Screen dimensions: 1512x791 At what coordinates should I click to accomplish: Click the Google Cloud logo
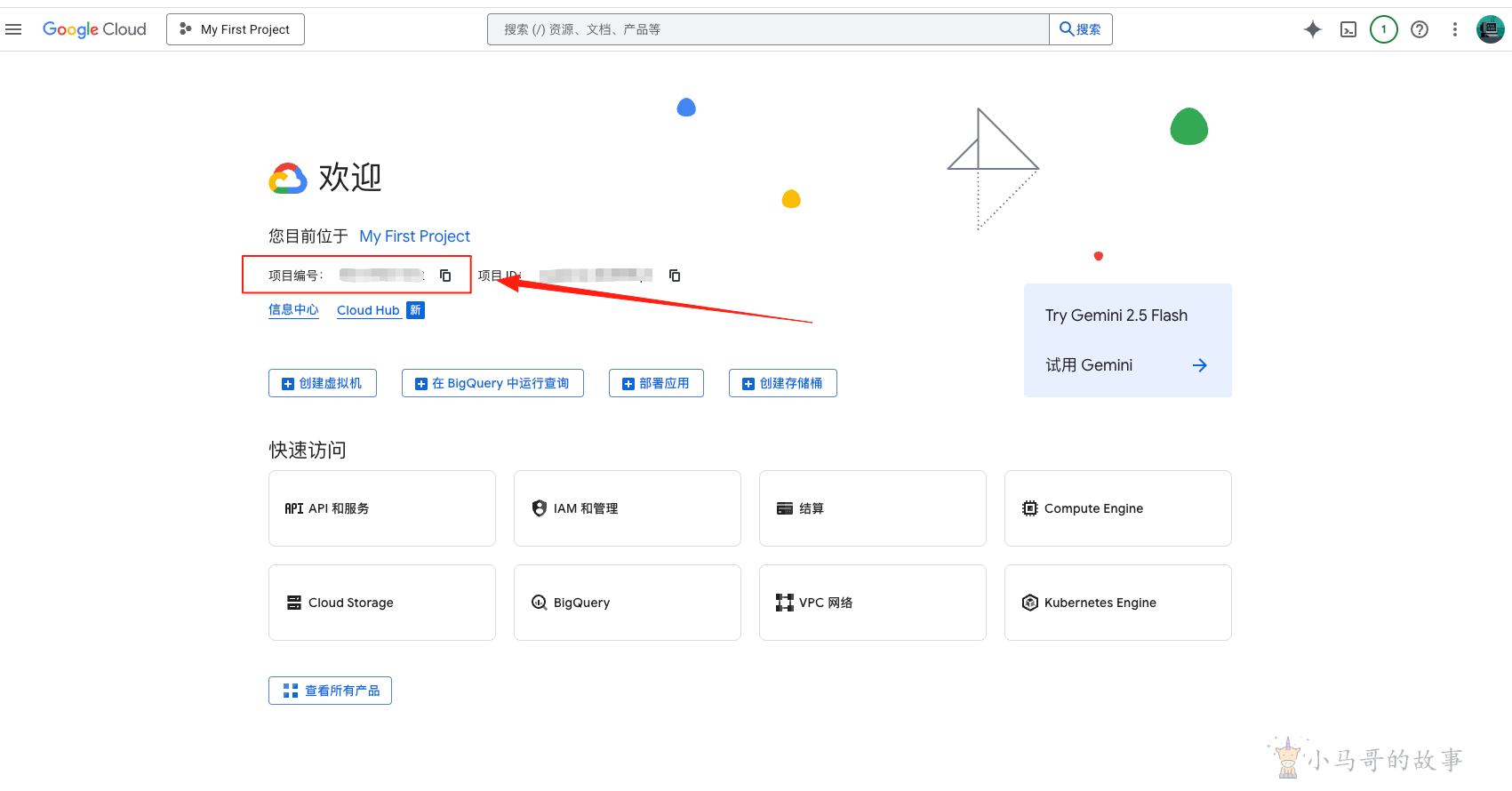[94, 29]
